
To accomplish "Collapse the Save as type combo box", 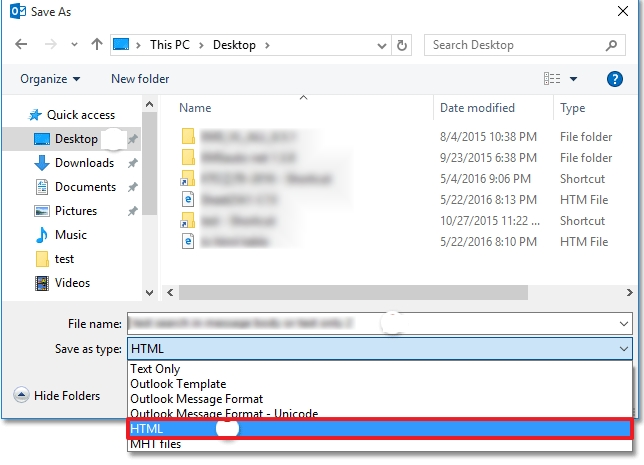I will [623, 349].
